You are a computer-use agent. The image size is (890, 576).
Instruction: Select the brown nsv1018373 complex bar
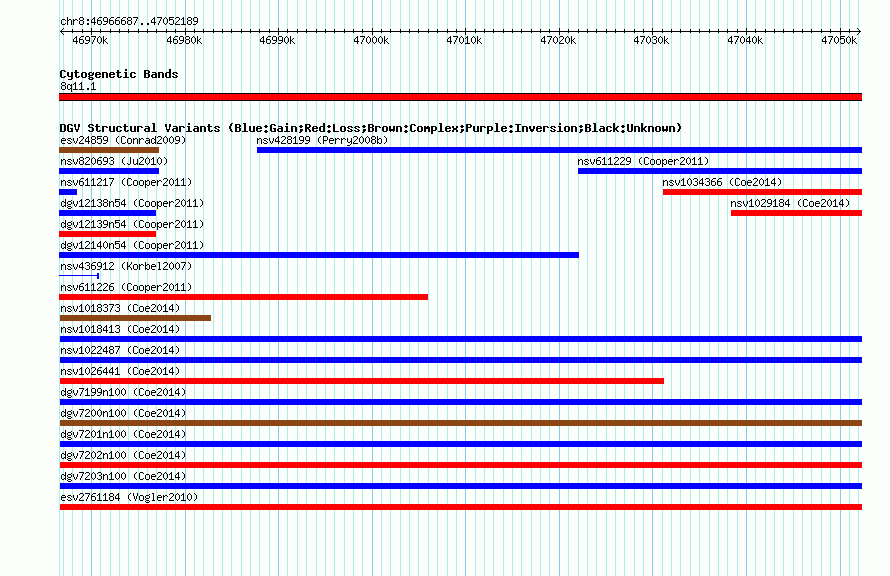coord(135,318)
